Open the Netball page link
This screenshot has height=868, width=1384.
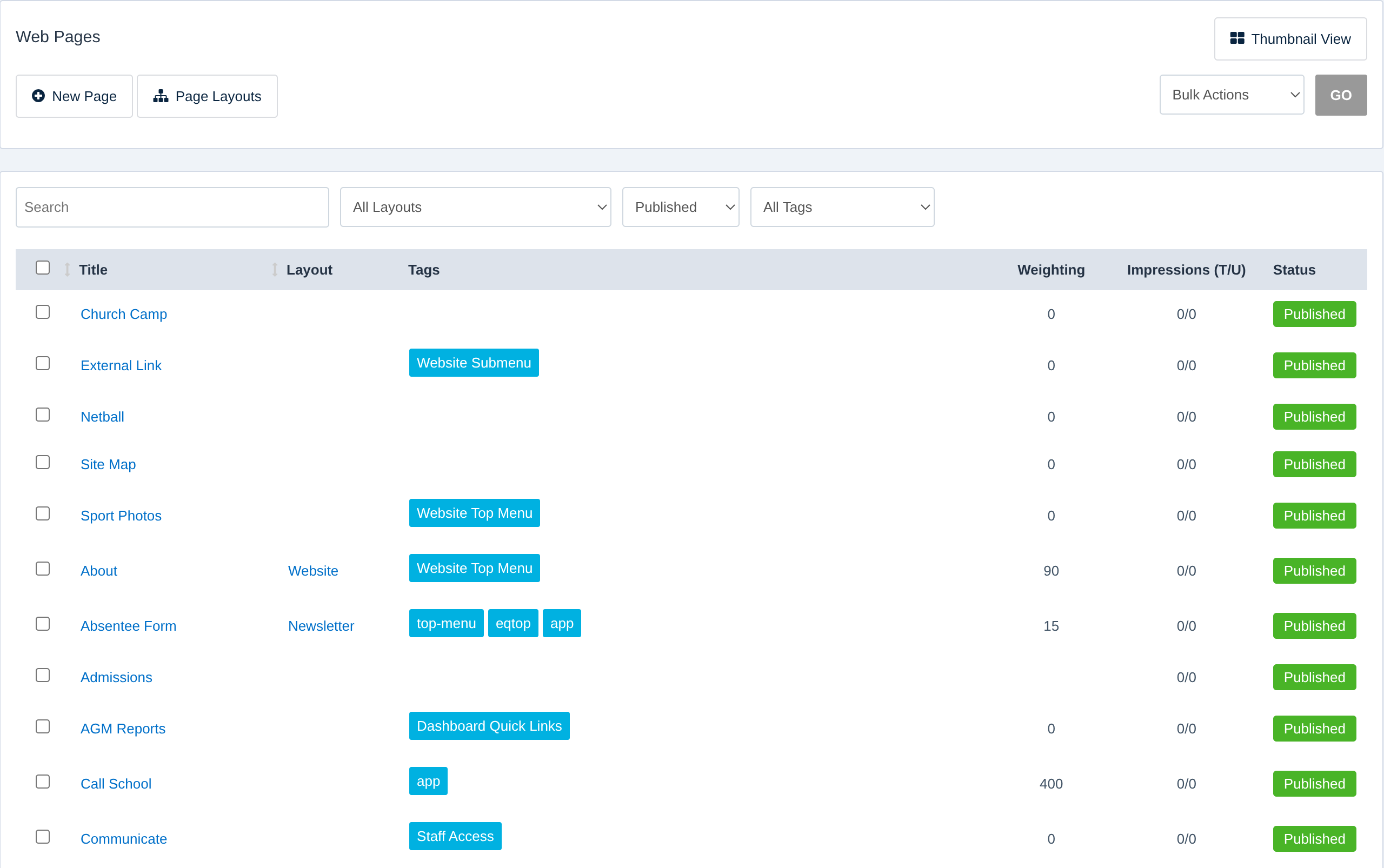pos(102,416)
